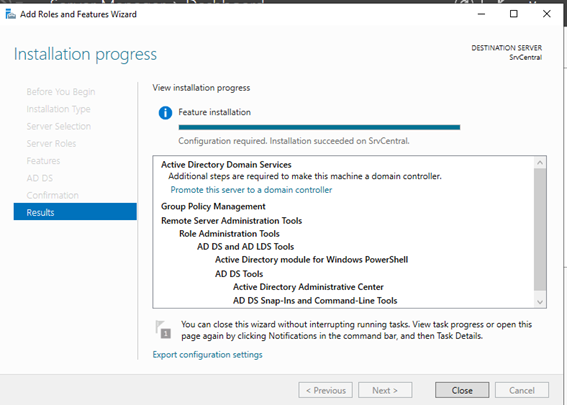This screenshot has width=567, height=405.
Task: Close the wizard using the X icon
Action: pyautogui.click(x=547, y=14)
